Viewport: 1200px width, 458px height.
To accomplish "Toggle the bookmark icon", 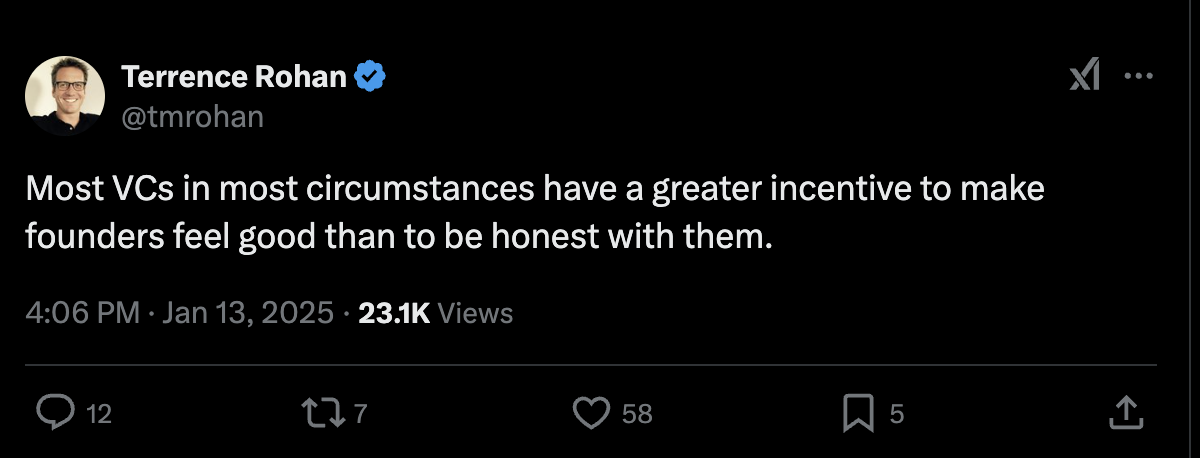I will click(858, 412).
